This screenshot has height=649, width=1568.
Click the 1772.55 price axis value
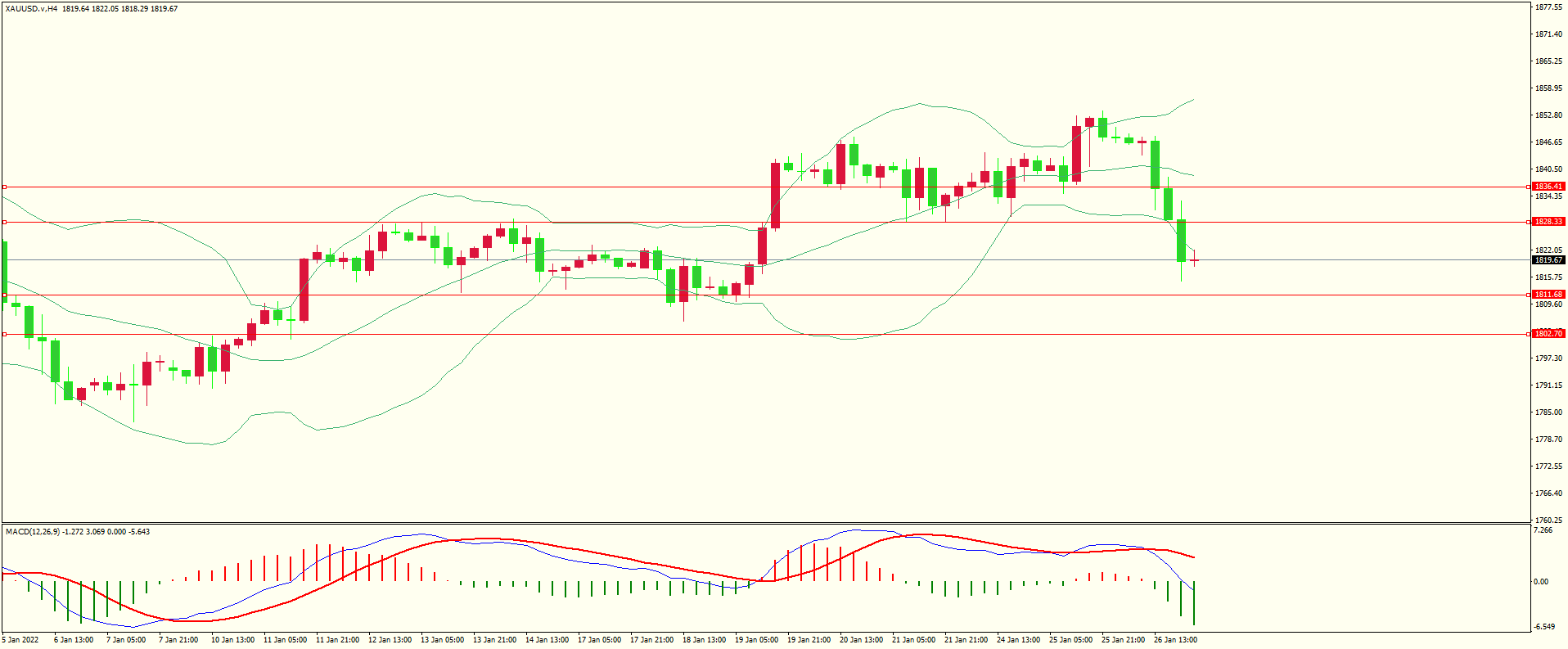coord(1548,466)
